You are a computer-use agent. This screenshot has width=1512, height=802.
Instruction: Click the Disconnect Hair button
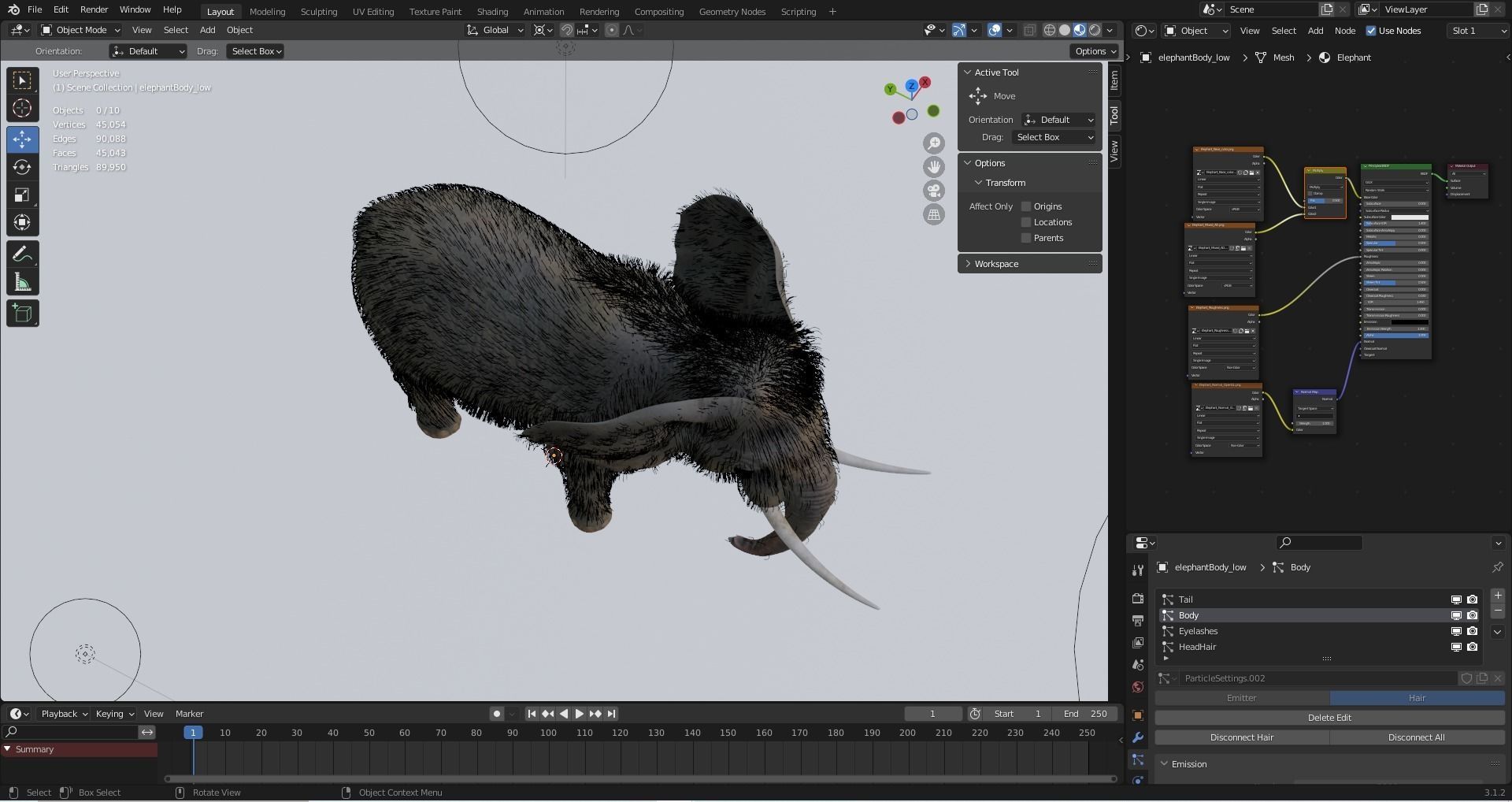click(1242, 737)
